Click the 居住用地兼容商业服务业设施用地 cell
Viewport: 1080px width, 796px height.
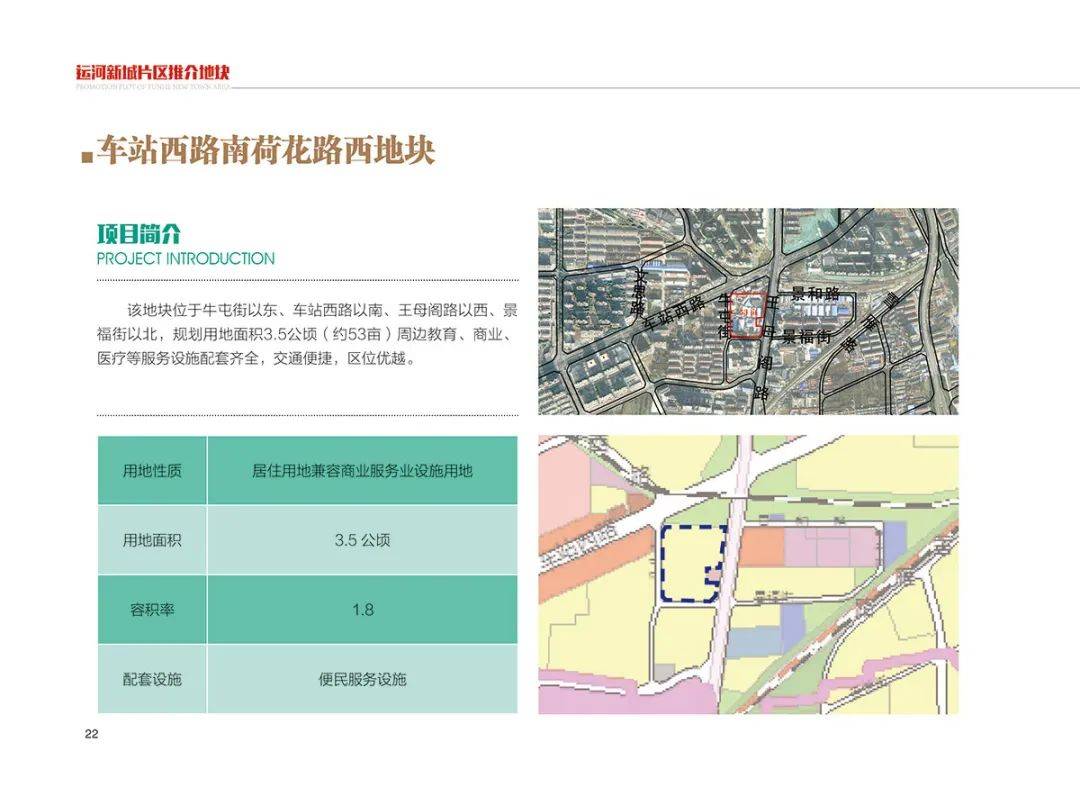coord(362,470)
